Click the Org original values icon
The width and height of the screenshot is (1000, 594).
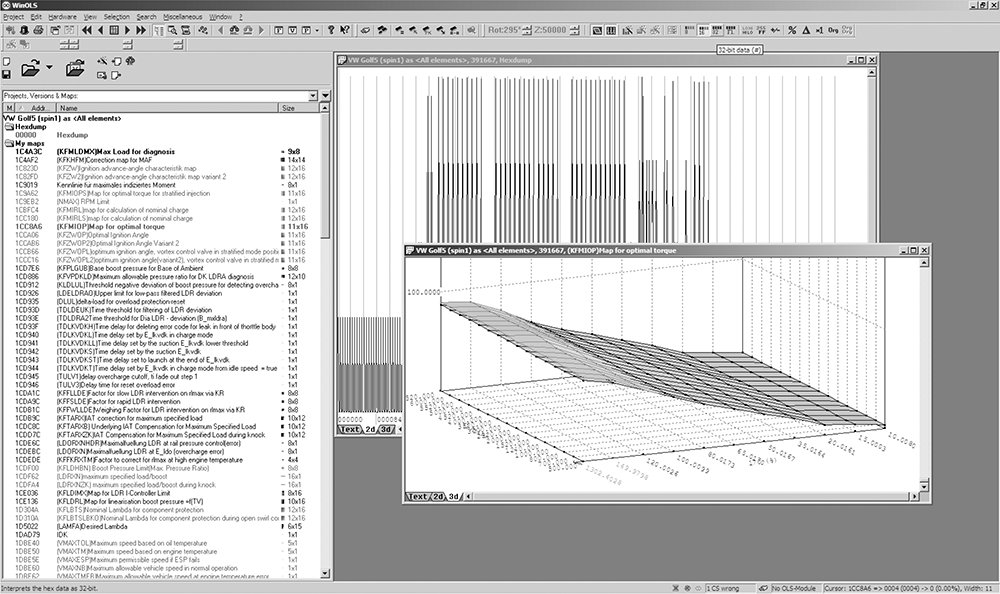click(832, 31)
